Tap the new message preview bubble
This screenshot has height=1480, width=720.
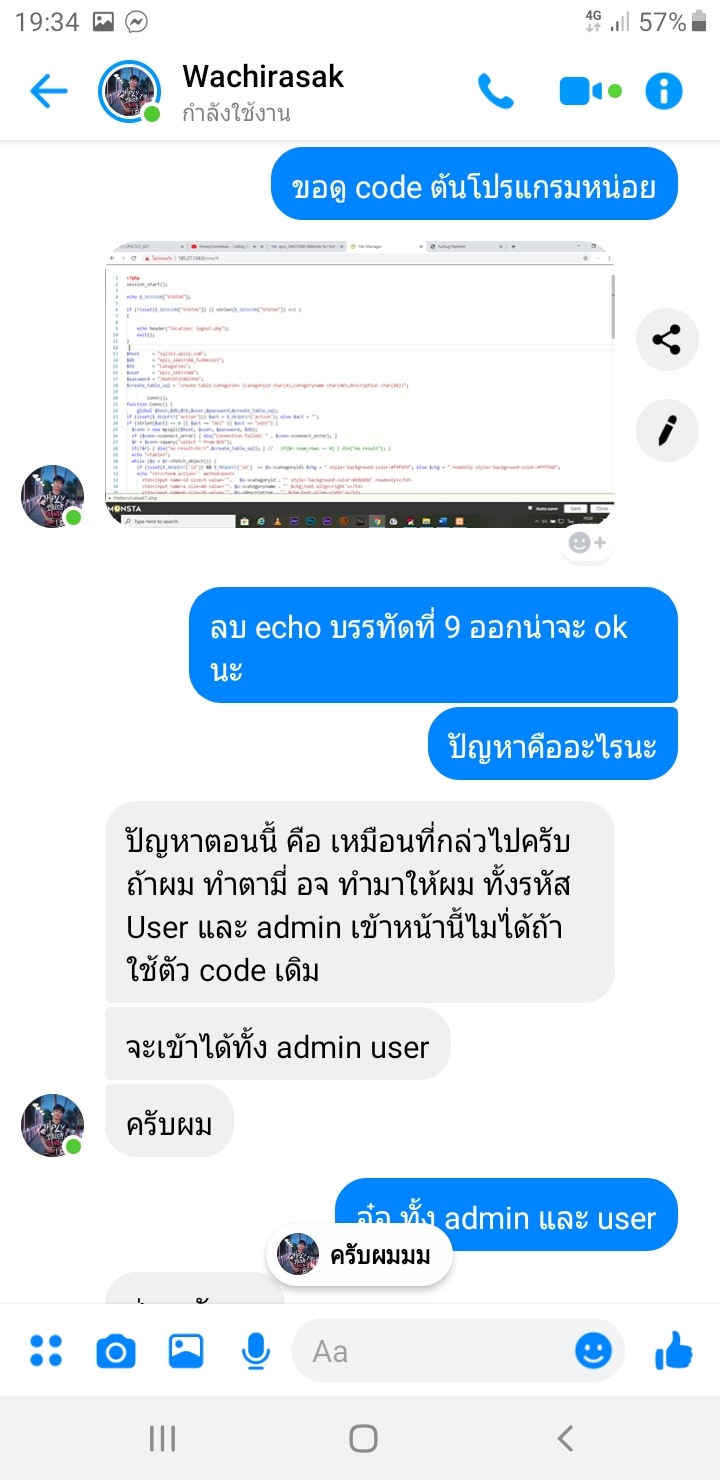click(359, 1255)
